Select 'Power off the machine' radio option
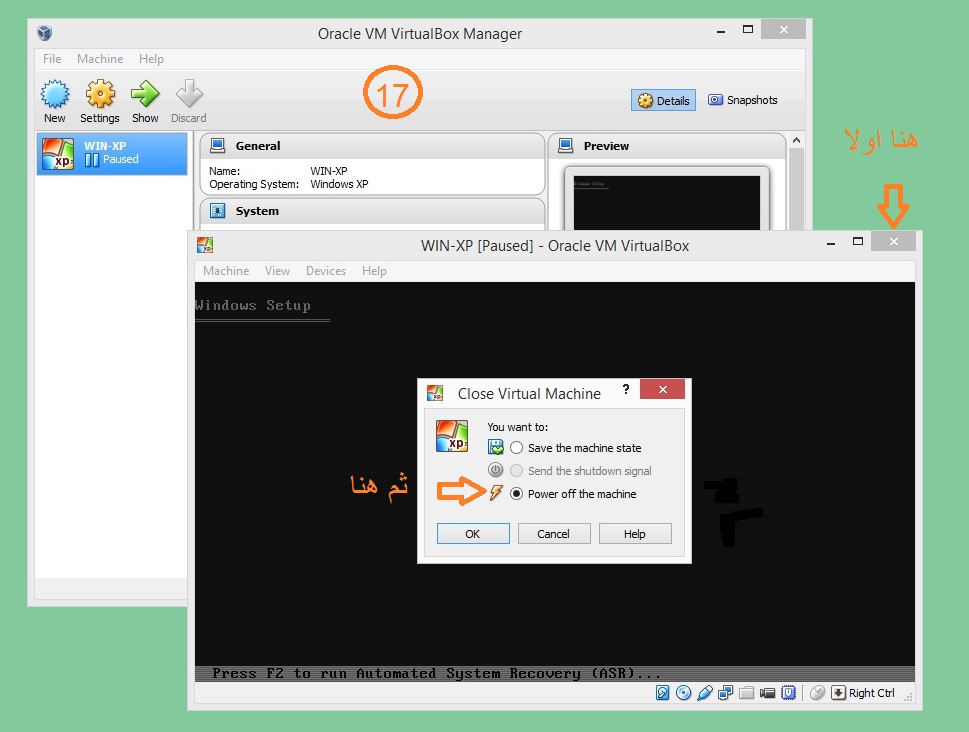 pyautogui.click(x=517, y=494)
